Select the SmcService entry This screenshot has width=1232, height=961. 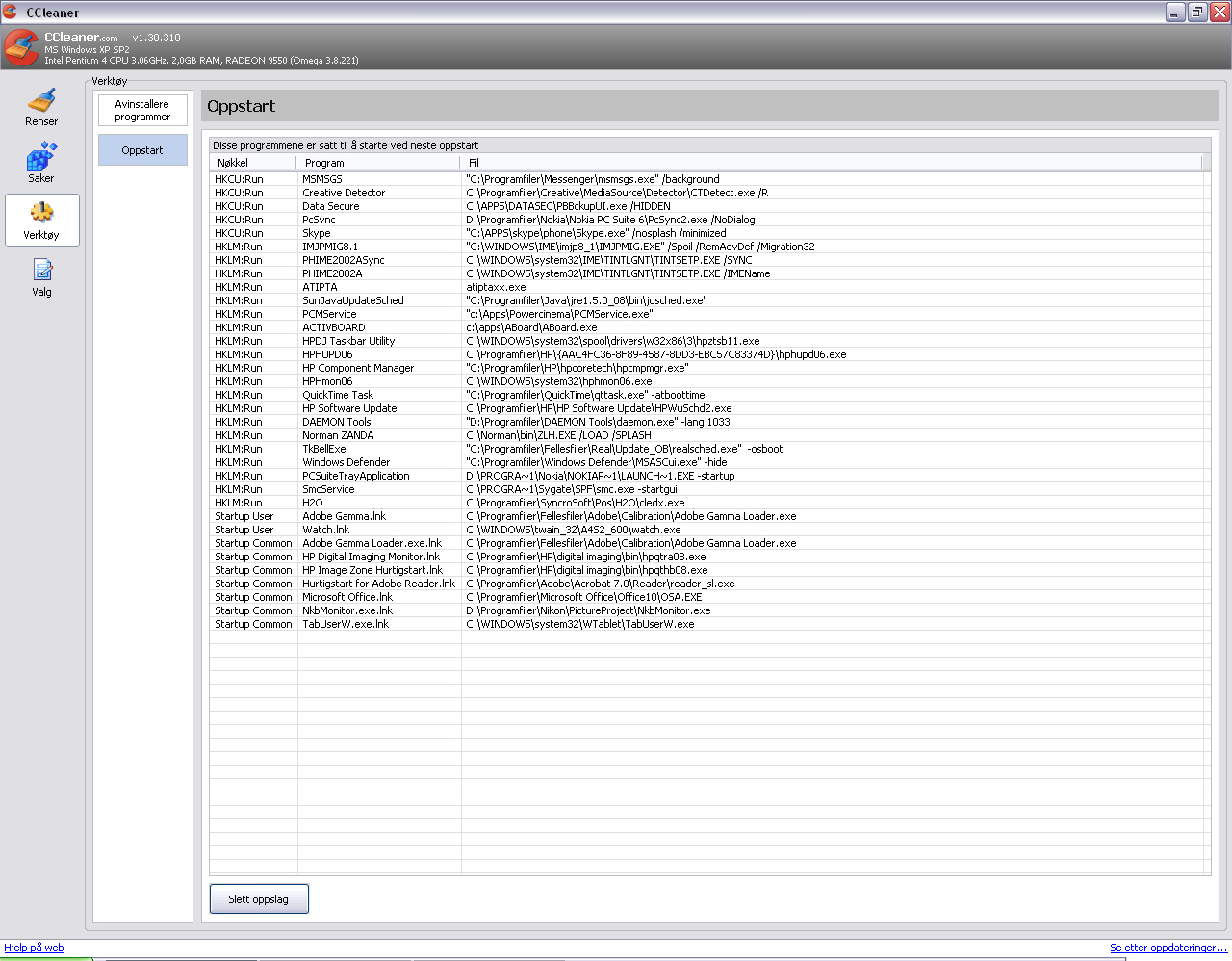coord(709,489)
